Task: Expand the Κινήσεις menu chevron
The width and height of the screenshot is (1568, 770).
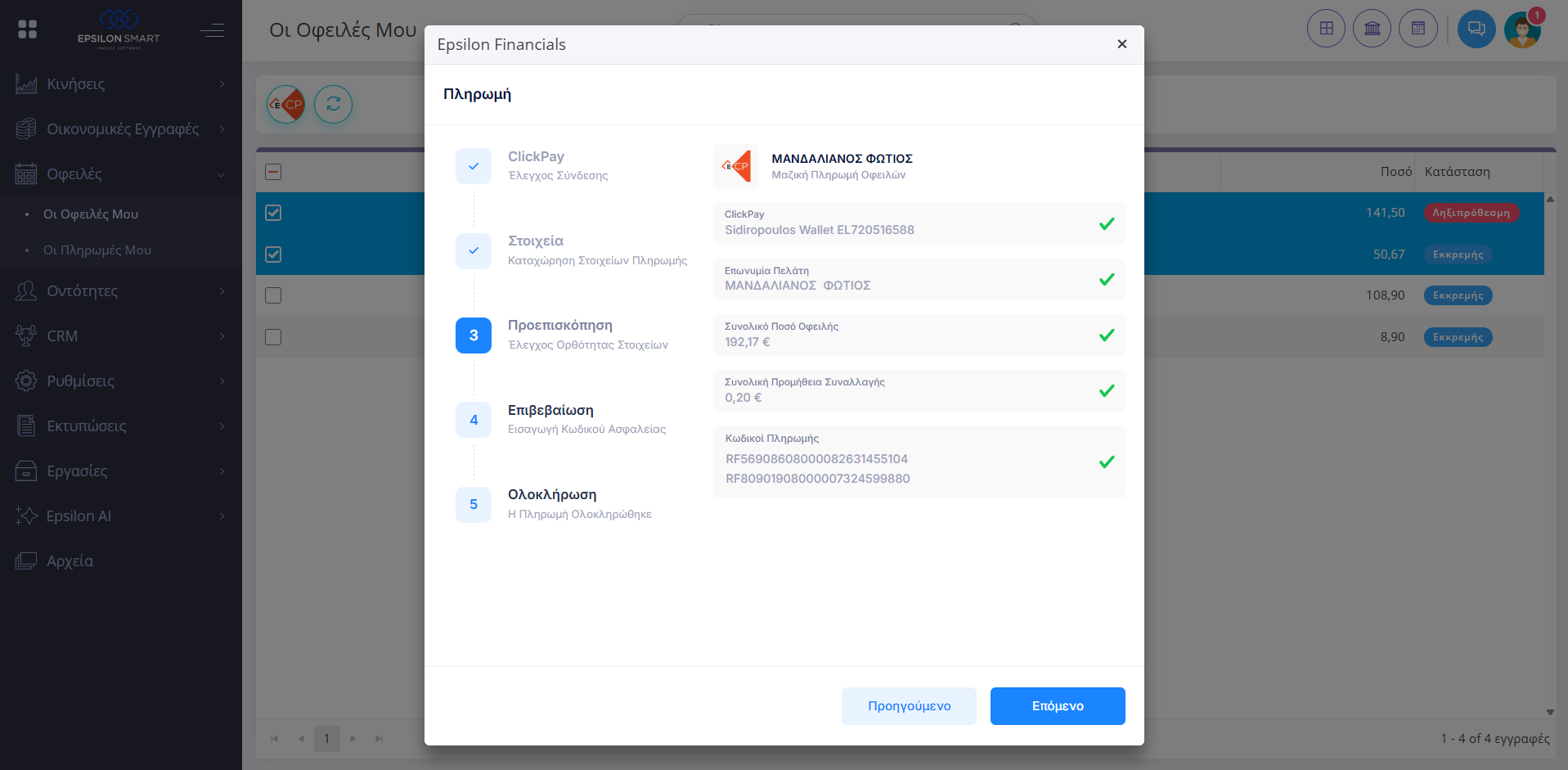Action: 222,84
